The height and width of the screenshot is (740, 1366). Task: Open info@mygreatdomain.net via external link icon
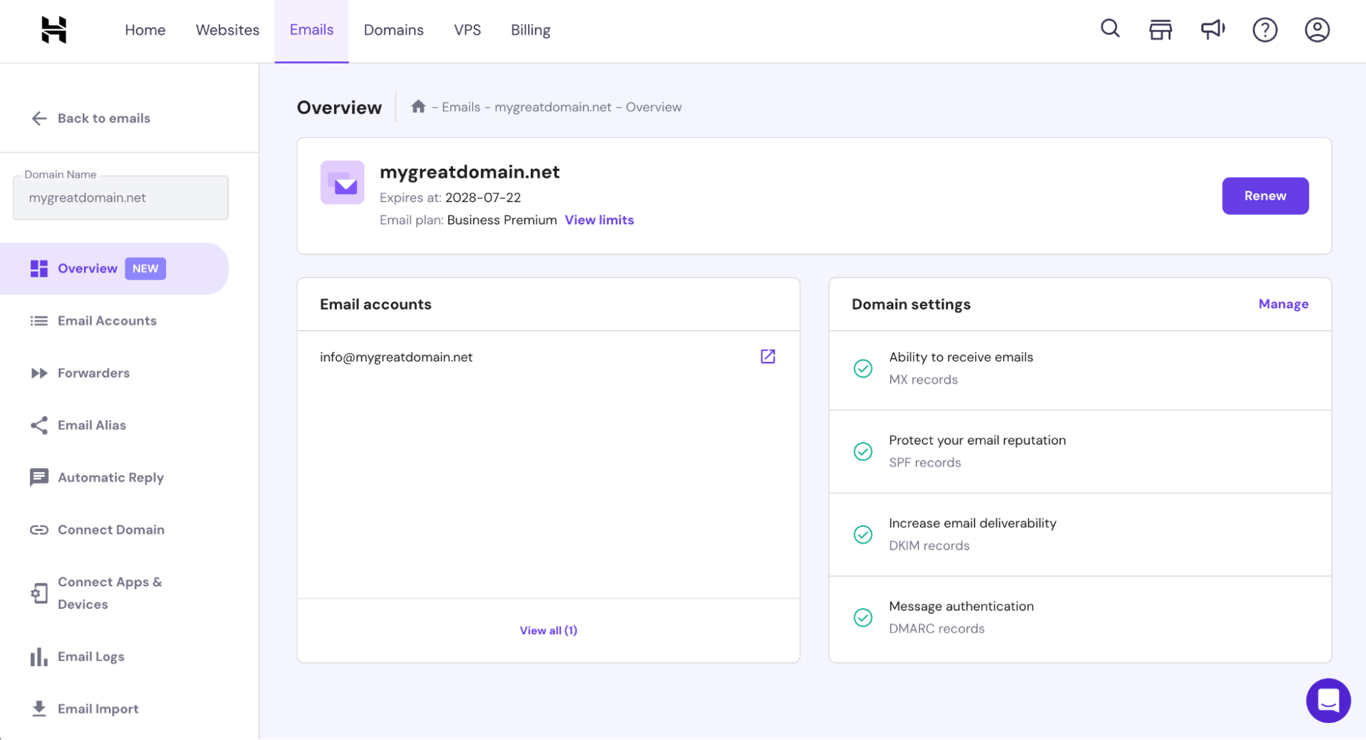(x=767, y=356)
